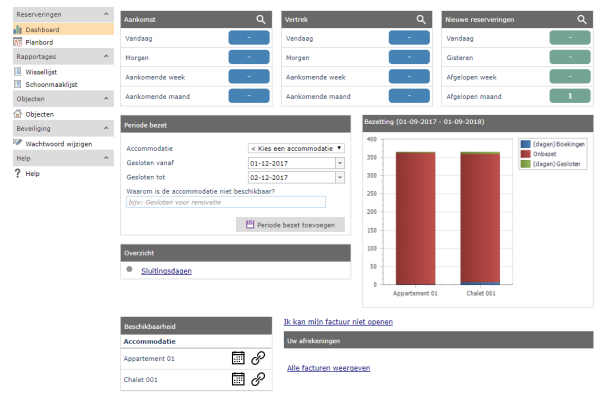Click the link icon for Chalet 001
This screenshot has height=407, width=607.
[258, 379]
